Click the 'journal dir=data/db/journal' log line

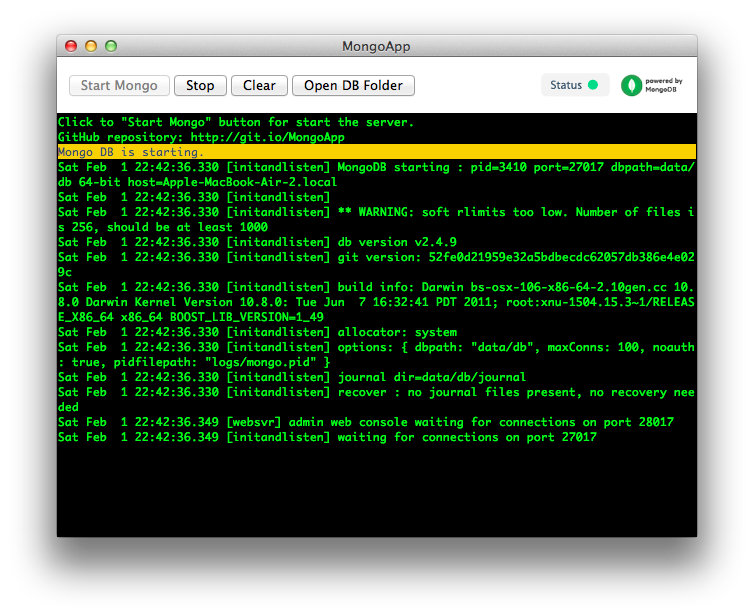click(292, 377)
